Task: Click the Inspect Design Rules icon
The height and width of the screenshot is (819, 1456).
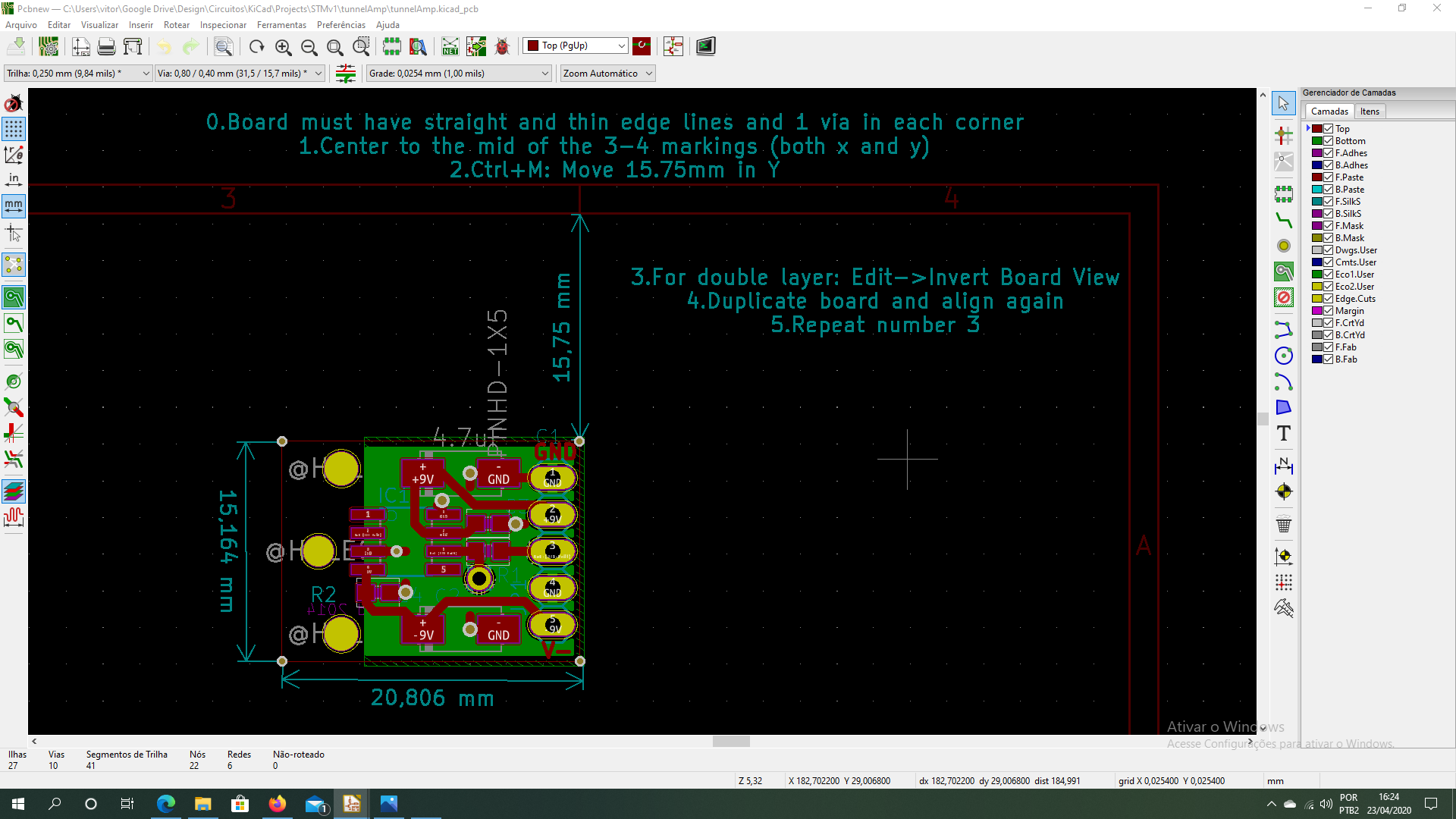Action: point(503,45)
